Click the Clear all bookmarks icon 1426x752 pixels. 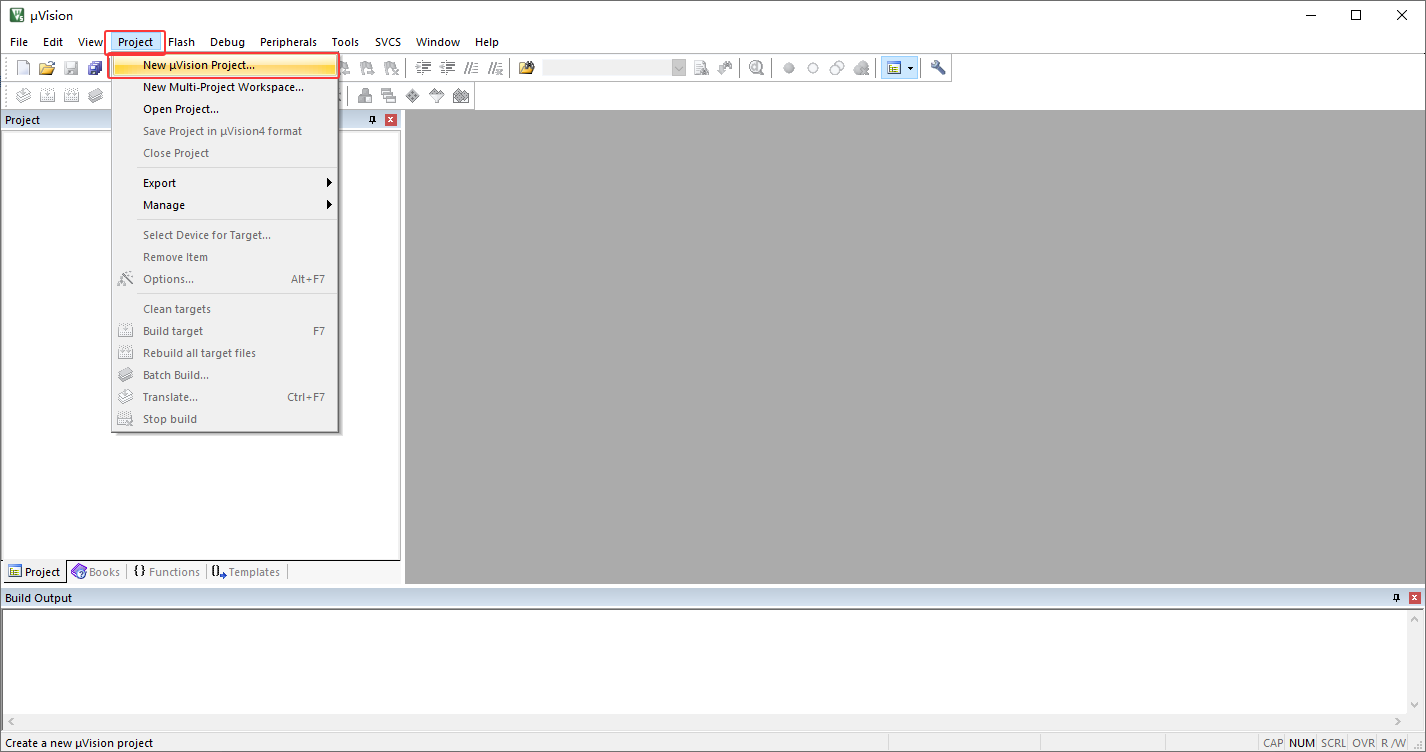click(391, 68)
